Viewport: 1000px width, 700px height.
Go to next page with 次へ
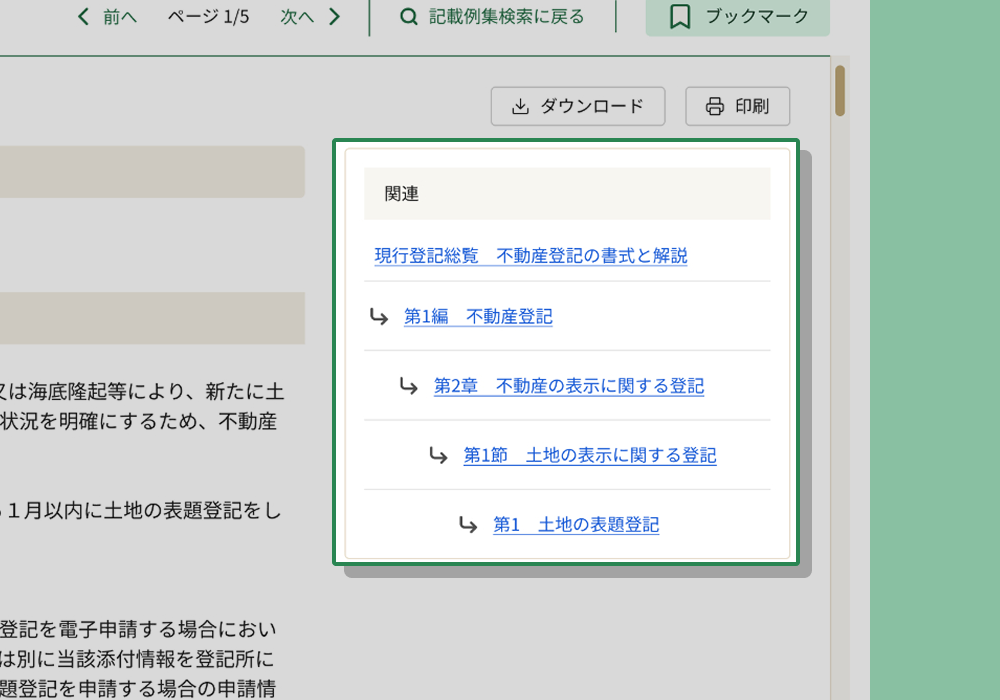(x=311, y=17)
